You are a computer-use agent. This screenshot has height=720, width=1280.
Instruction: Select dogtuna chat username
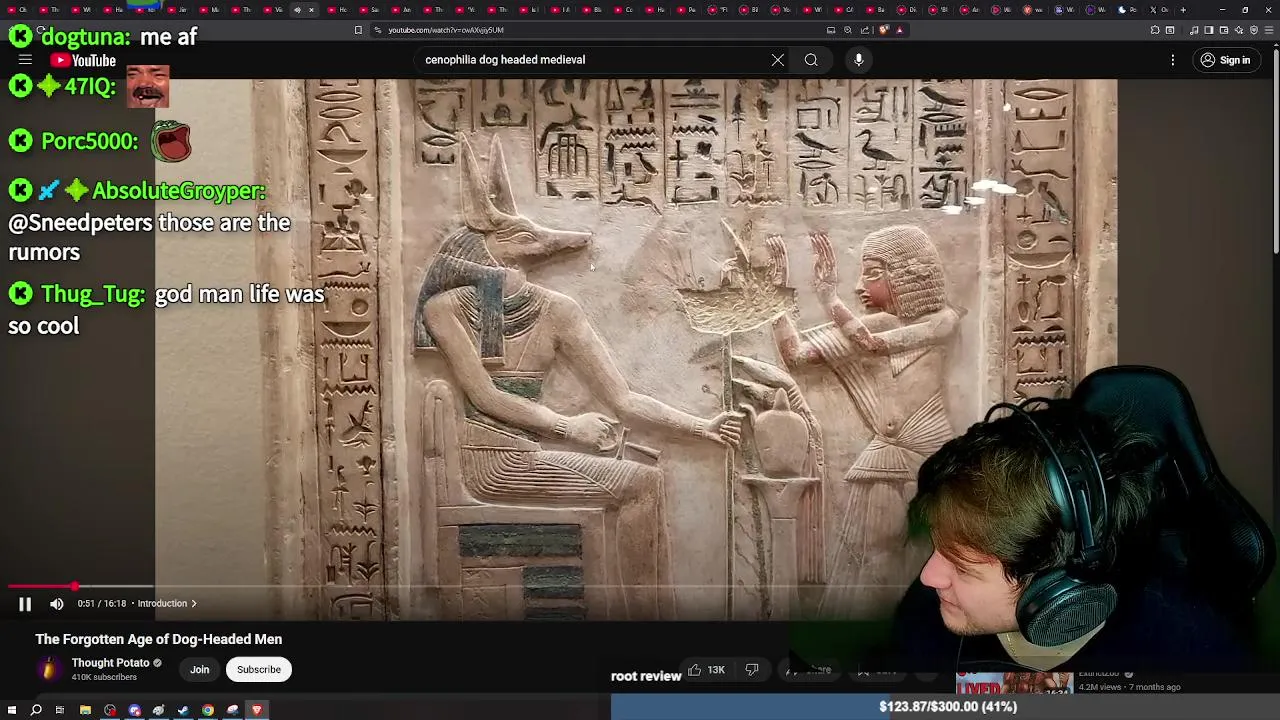(86, 37)
